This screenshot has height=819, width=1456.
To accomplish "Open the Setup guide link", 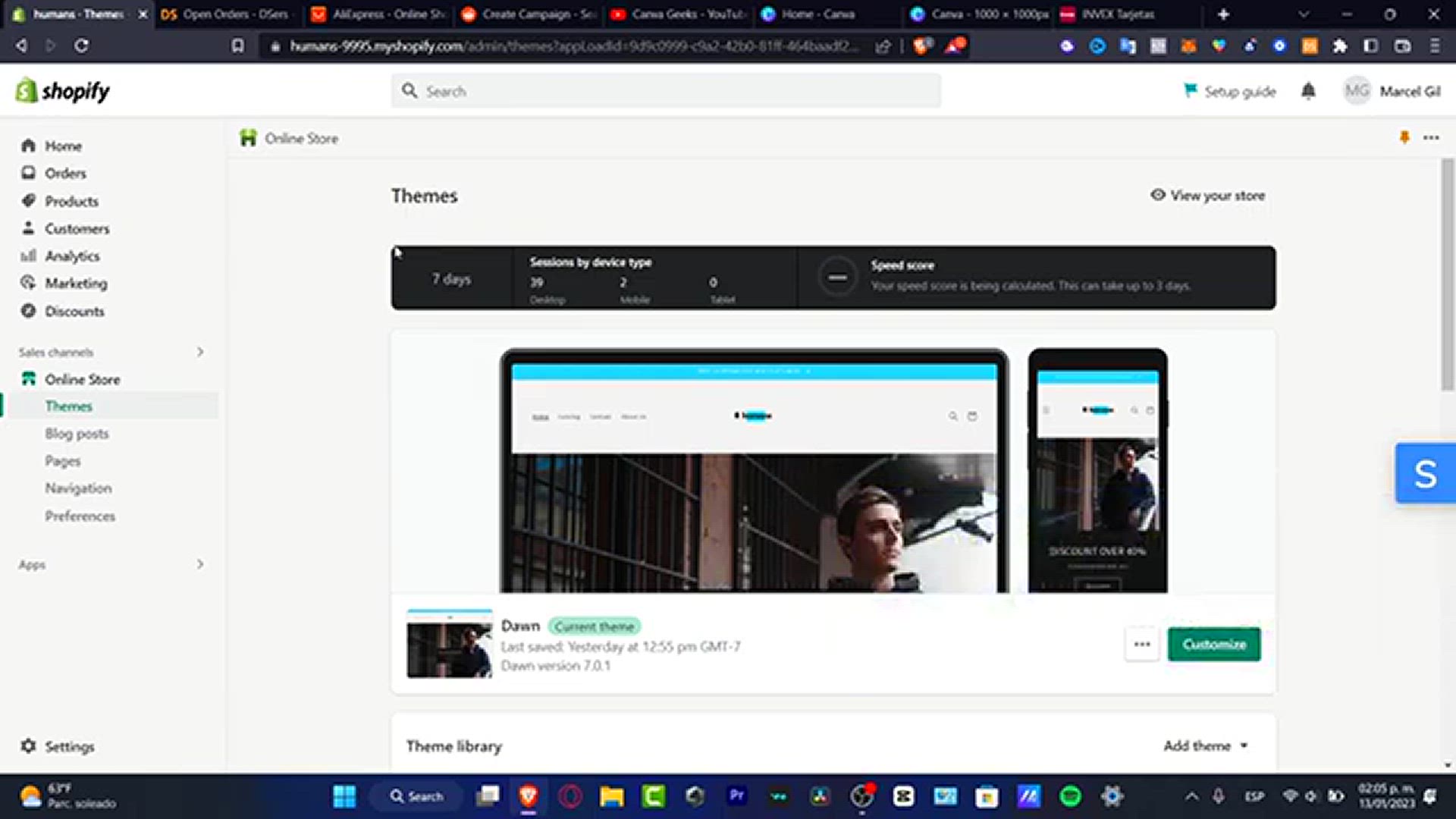I will (1230, 91).
